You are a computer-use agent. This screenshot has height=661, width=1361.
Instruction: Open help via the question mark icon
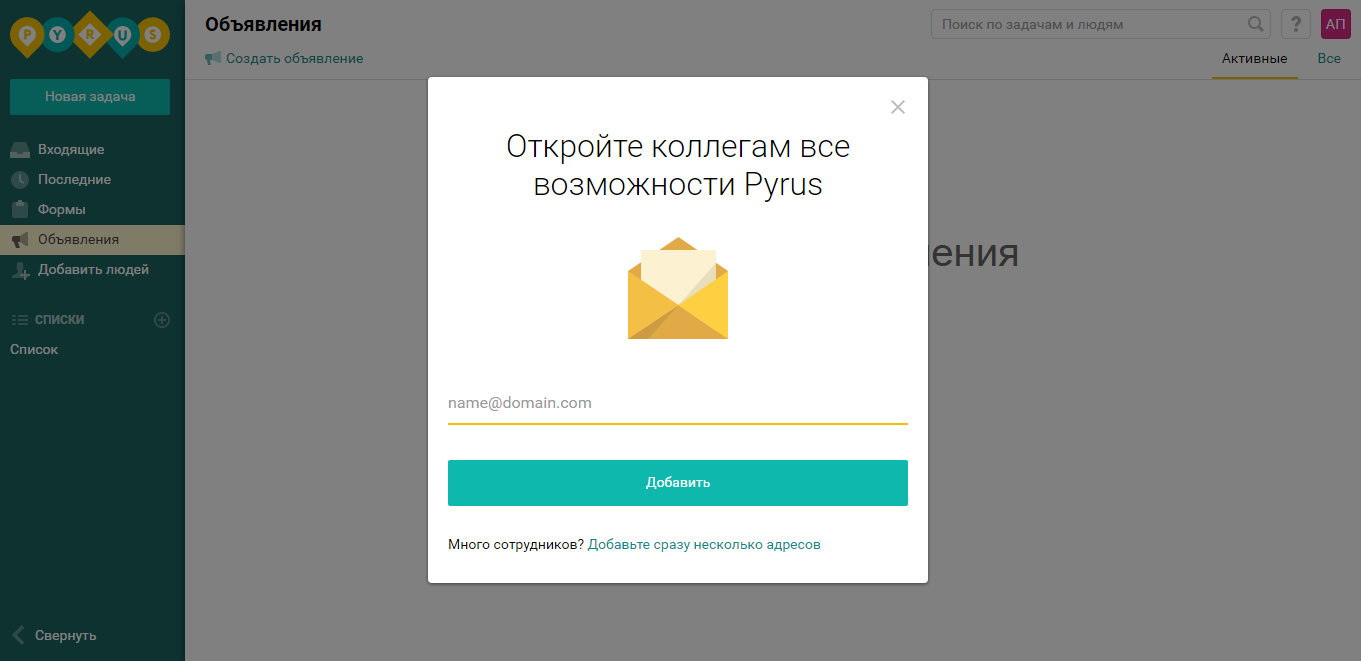1295,23
